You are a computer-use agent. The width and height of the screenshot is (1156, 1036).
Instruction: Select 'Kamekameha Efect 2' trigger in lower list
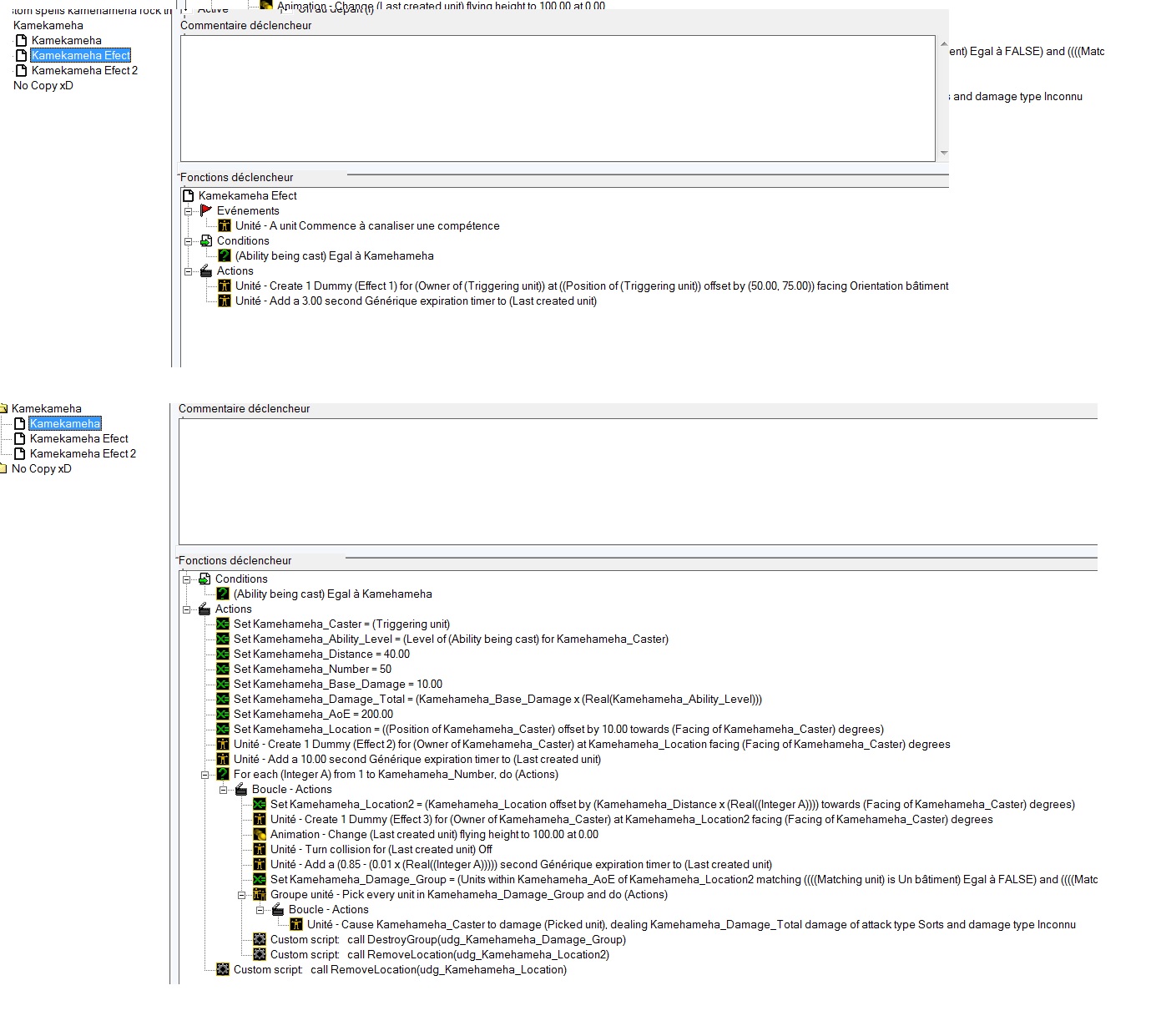[83, 453]
